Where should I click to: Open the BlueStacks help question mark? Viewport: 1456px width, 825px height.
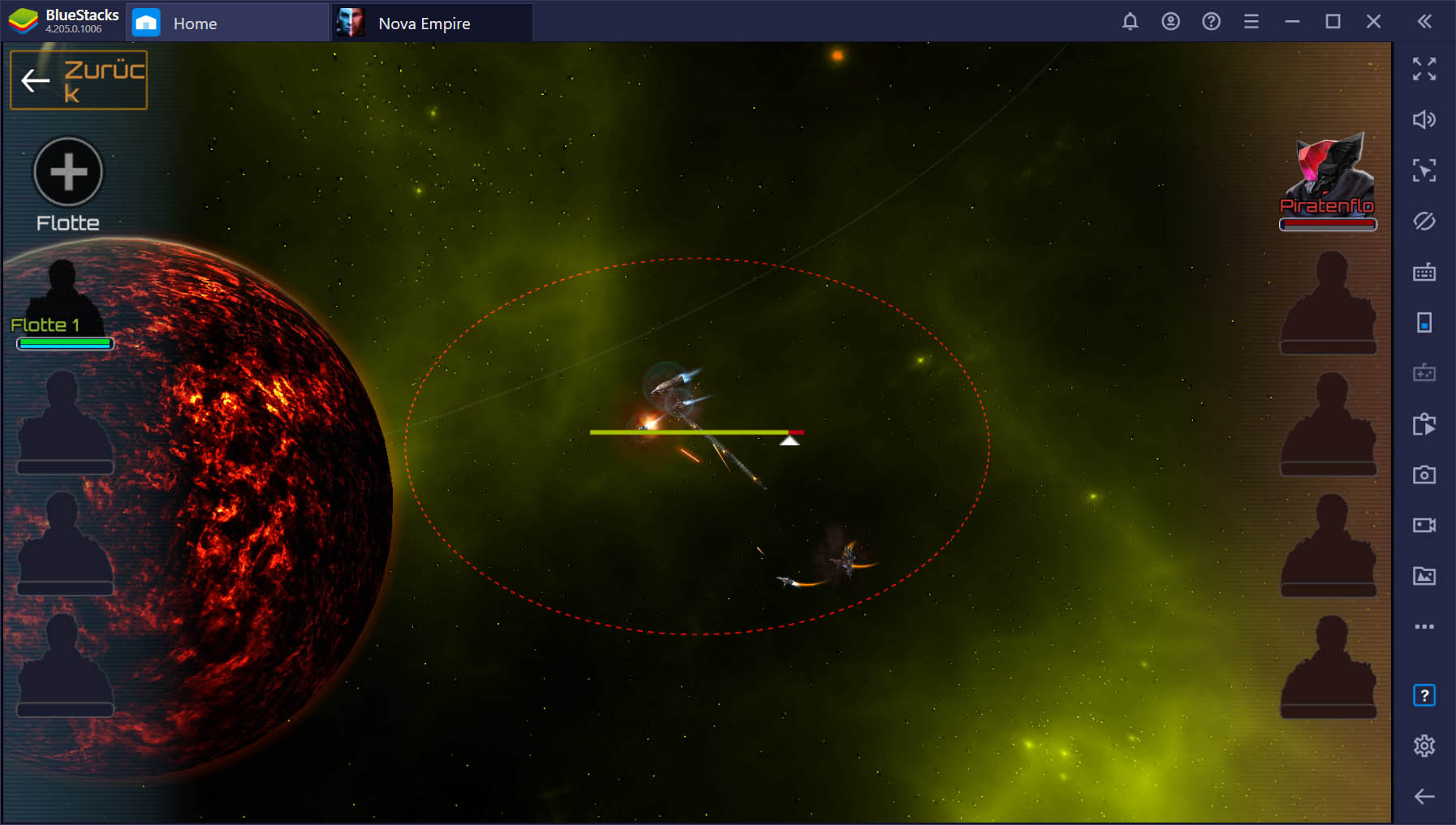click(x=1211, y=22)
